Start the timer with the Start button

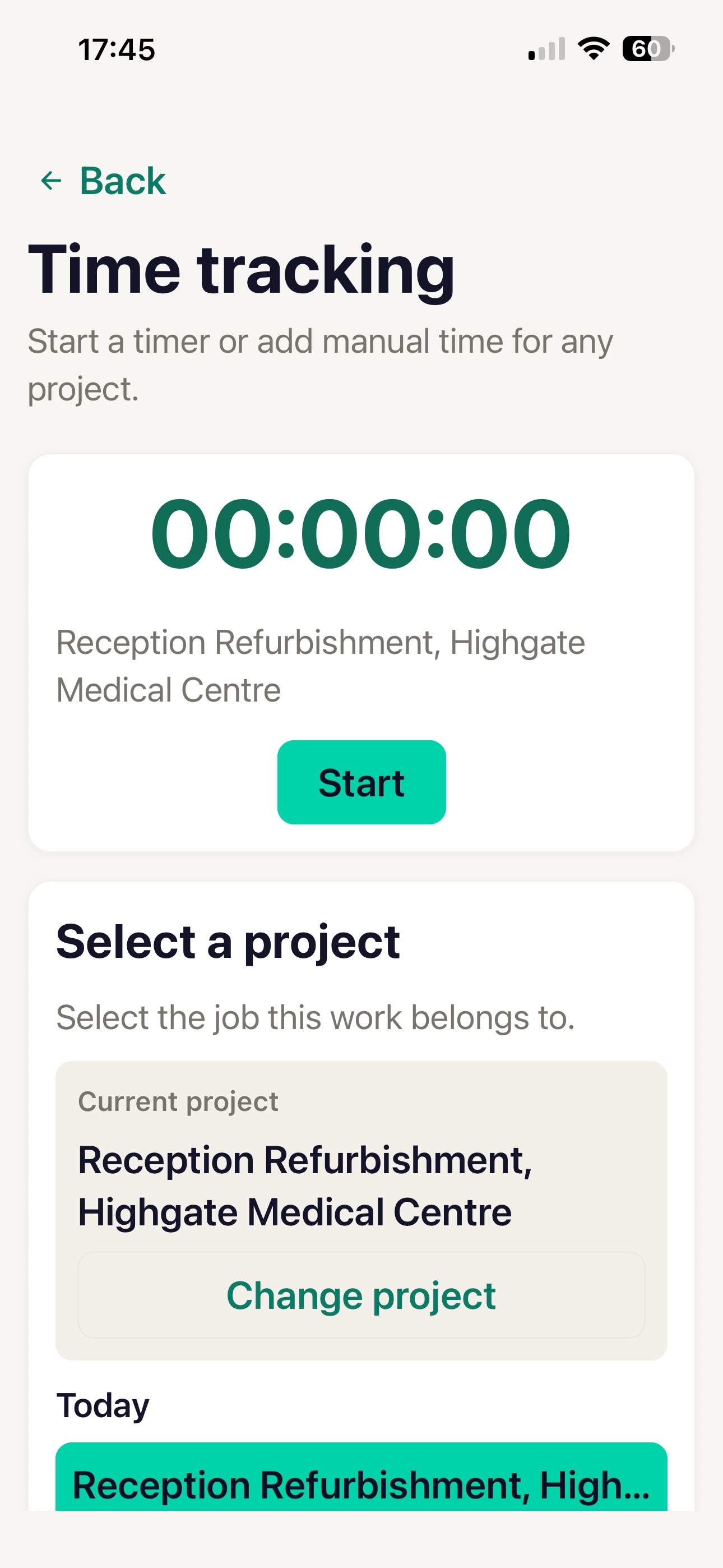(x=361, y=782)
